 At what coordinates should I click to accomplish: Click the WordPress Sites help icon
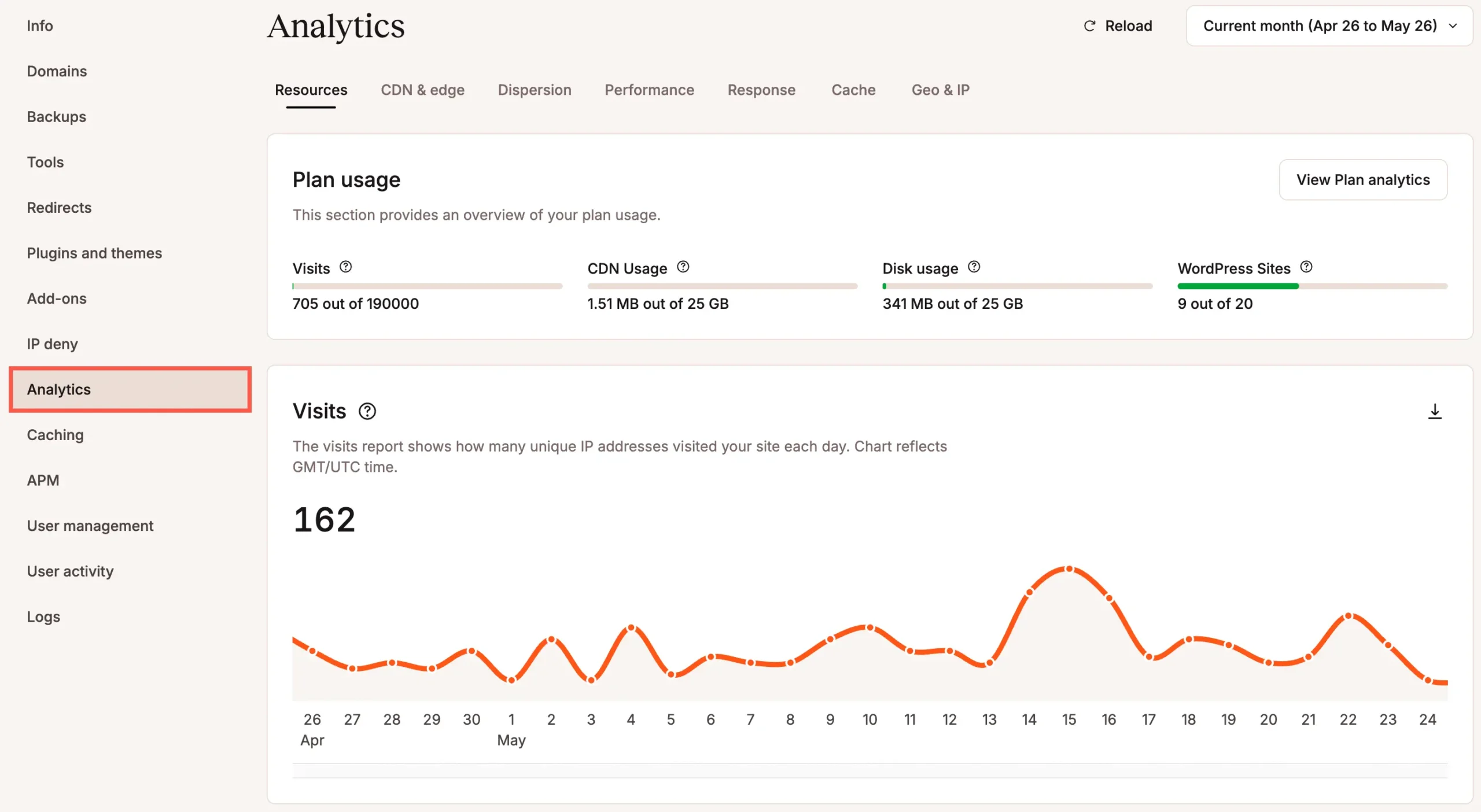coord(1306,267)
